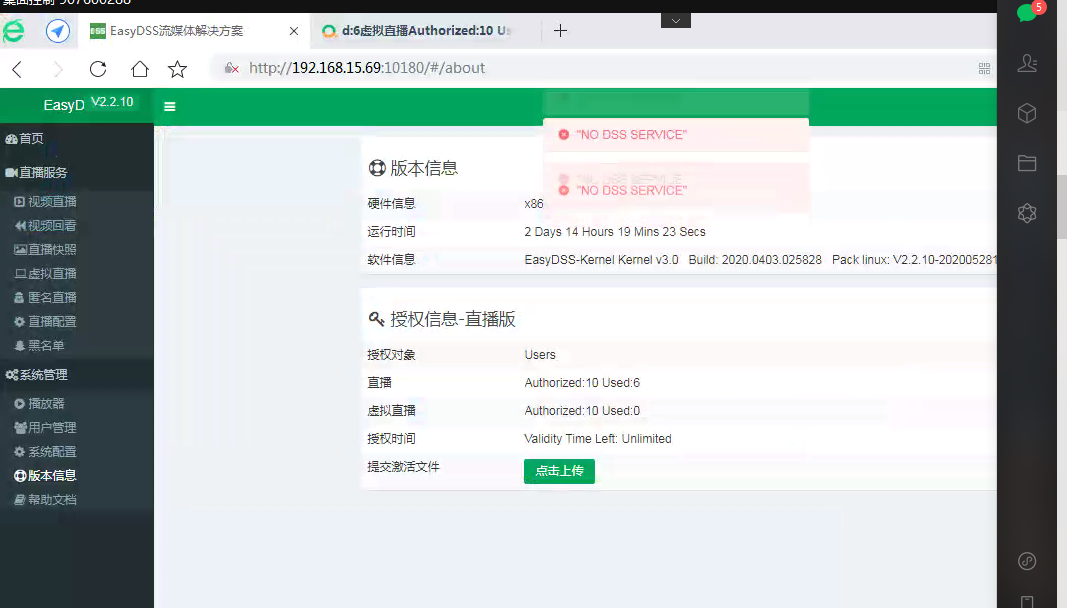This screenshot has width=1067, height=608.
Task: Click the cube icon in right panel
Action: click(1027, 113)
